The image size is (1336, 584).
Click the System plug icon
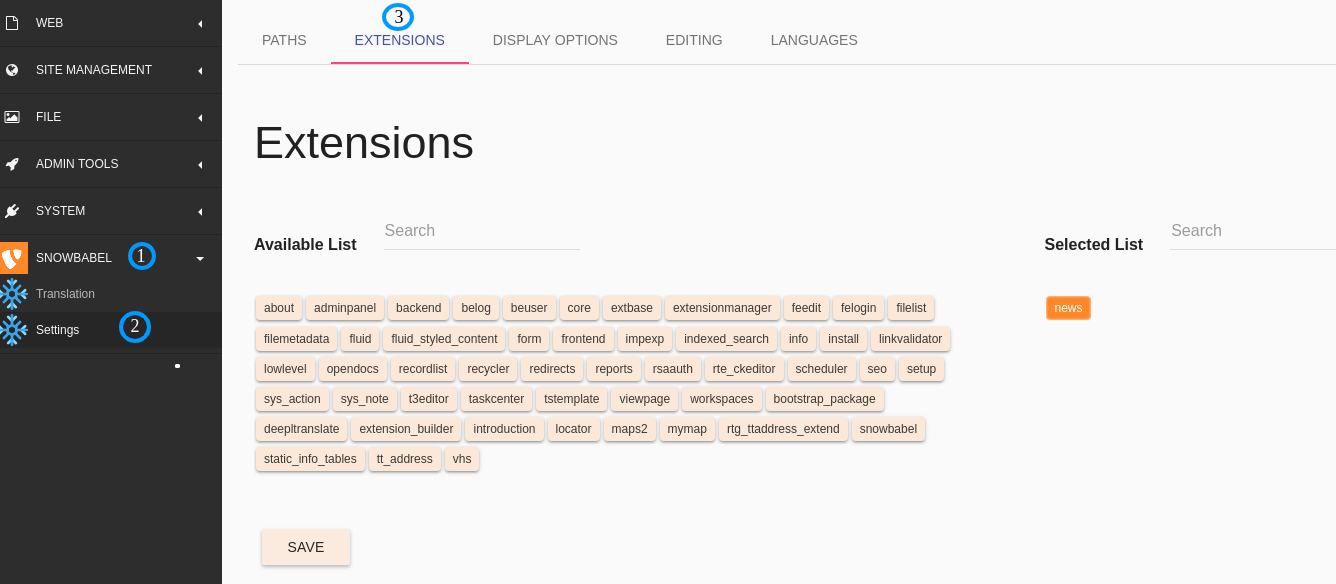click(12, 211)
